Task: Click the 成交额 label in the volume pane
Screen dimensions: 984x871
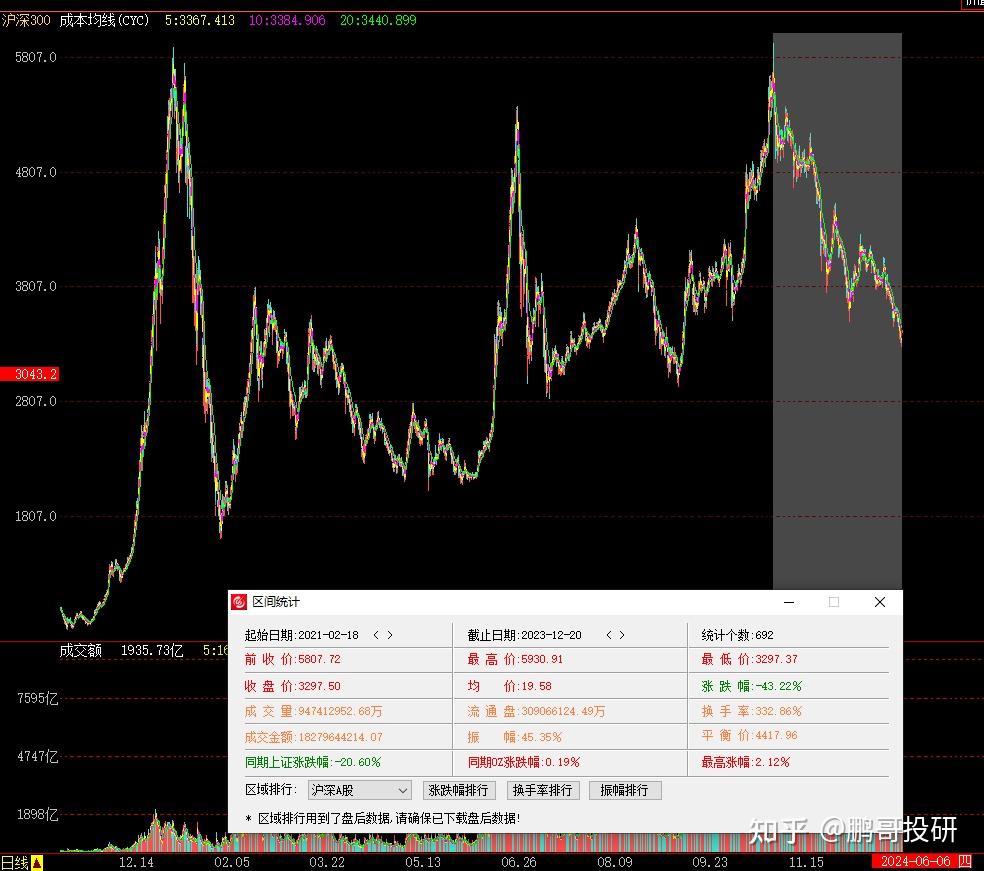Action: (x=78, y=650)
